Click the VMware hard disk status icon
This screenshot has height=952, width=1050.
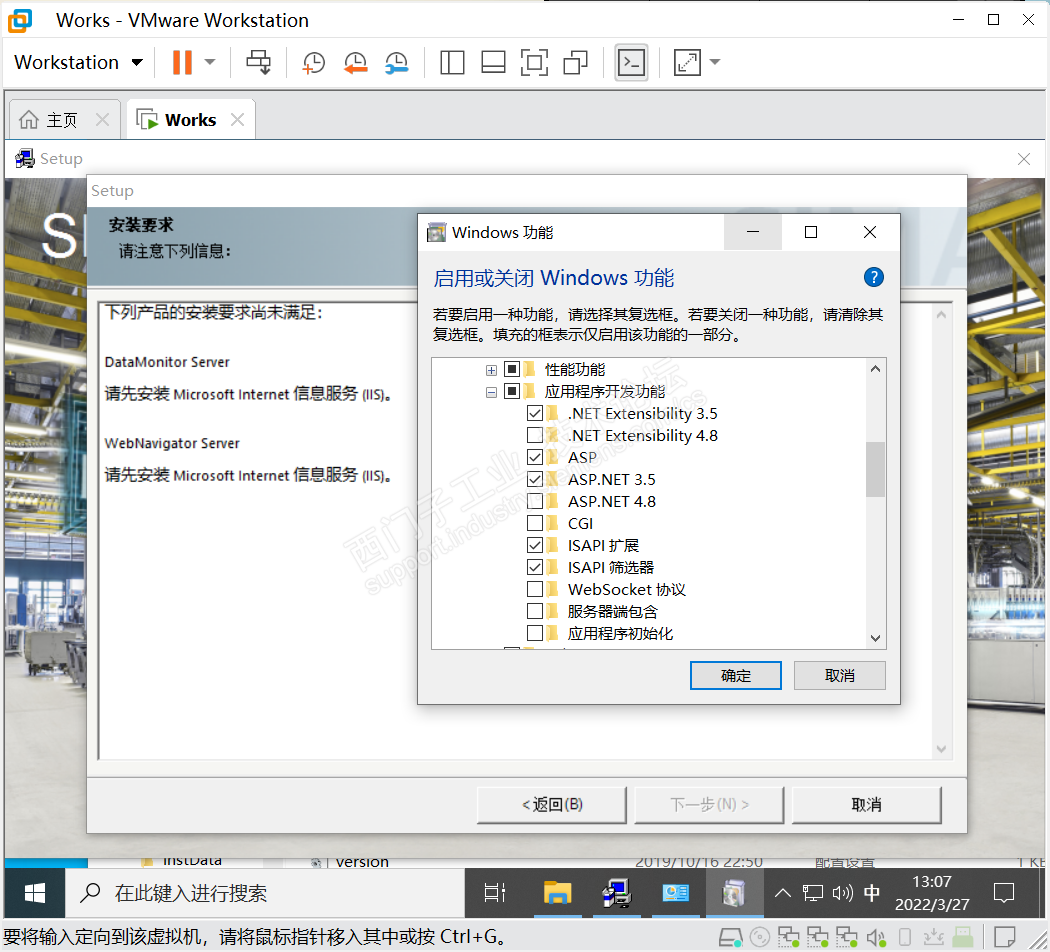coord(730,937)
